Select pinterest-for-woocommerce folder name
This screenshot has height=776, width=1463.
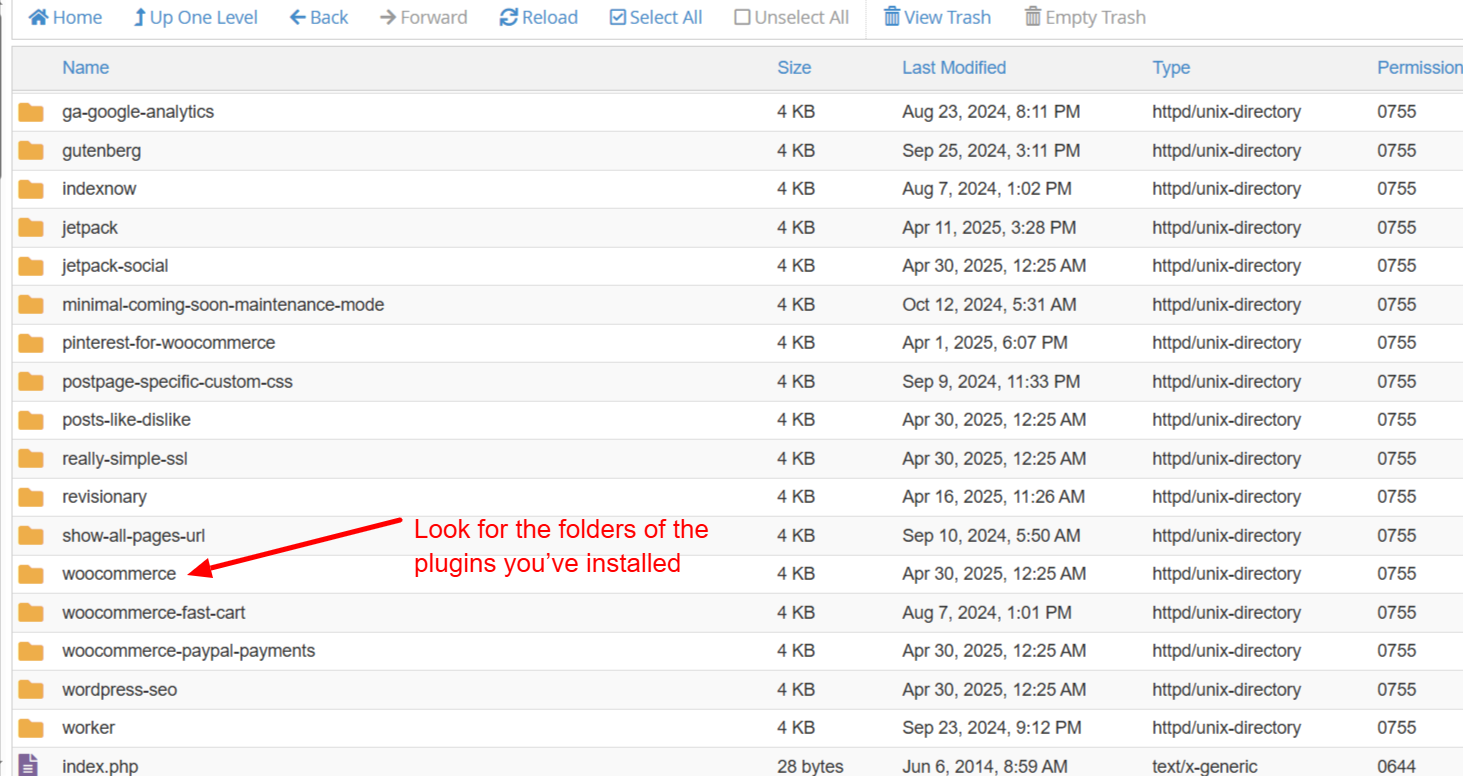[168, 343]
